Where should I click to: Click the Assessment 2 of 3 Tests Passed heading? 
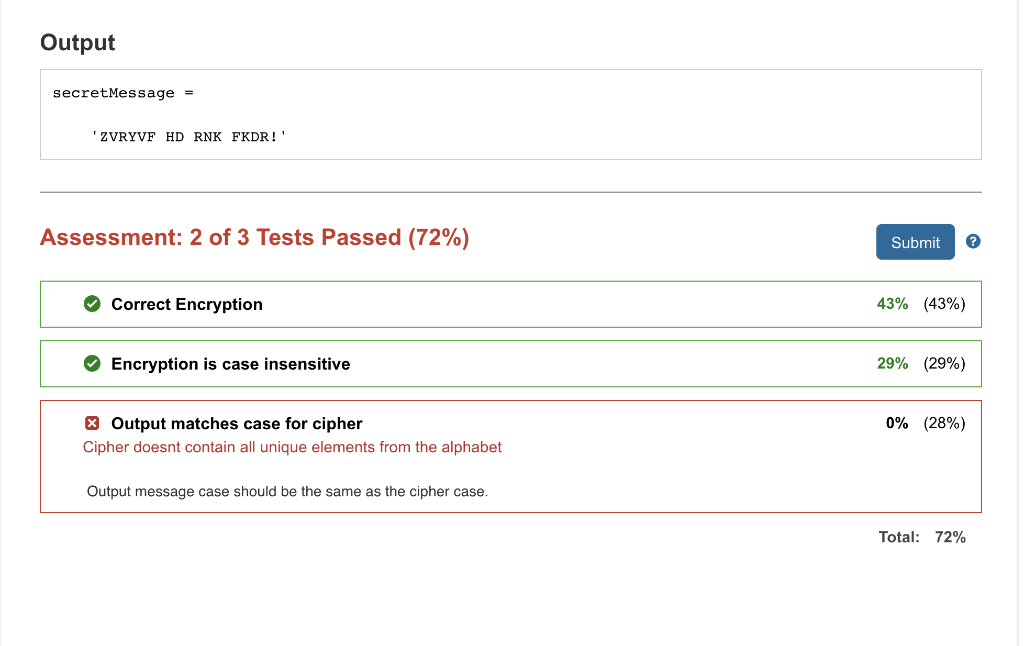[x=255, y=237]
